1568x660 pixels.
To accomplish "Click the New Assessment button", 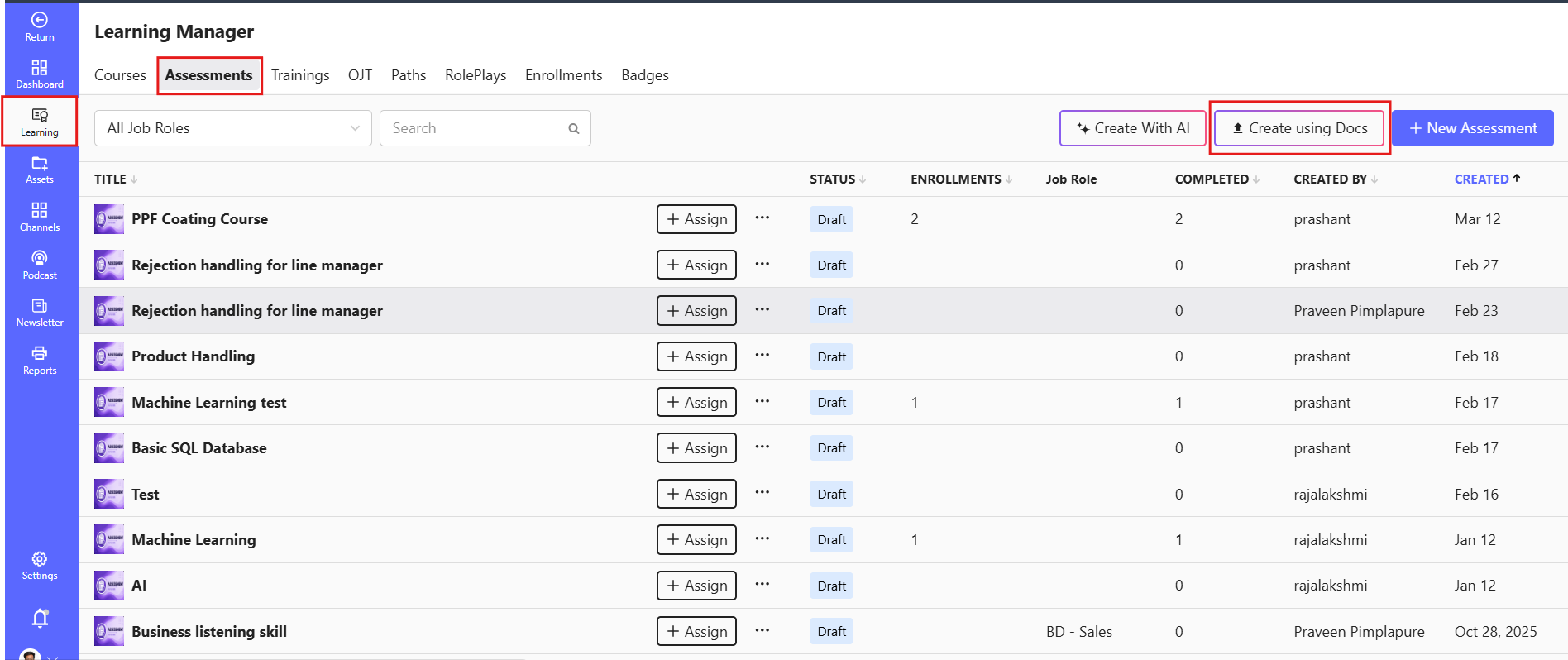I will [1473, 128].
